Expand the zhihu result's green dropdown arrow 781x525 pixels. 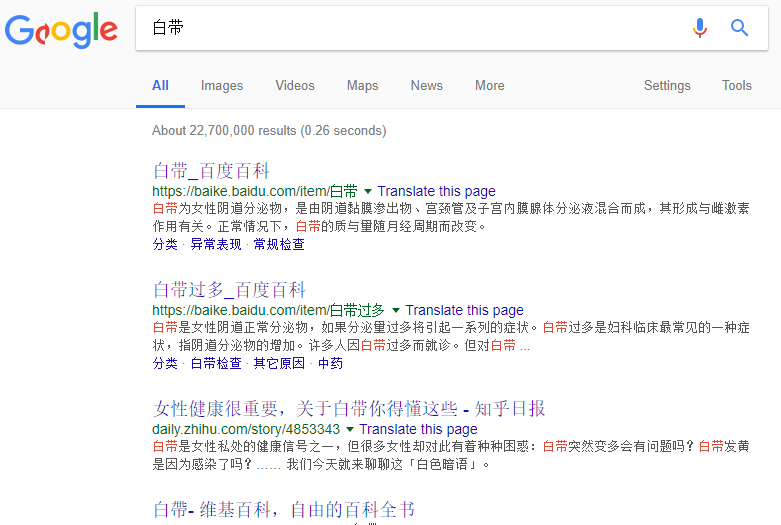click(x=350, y=429)
